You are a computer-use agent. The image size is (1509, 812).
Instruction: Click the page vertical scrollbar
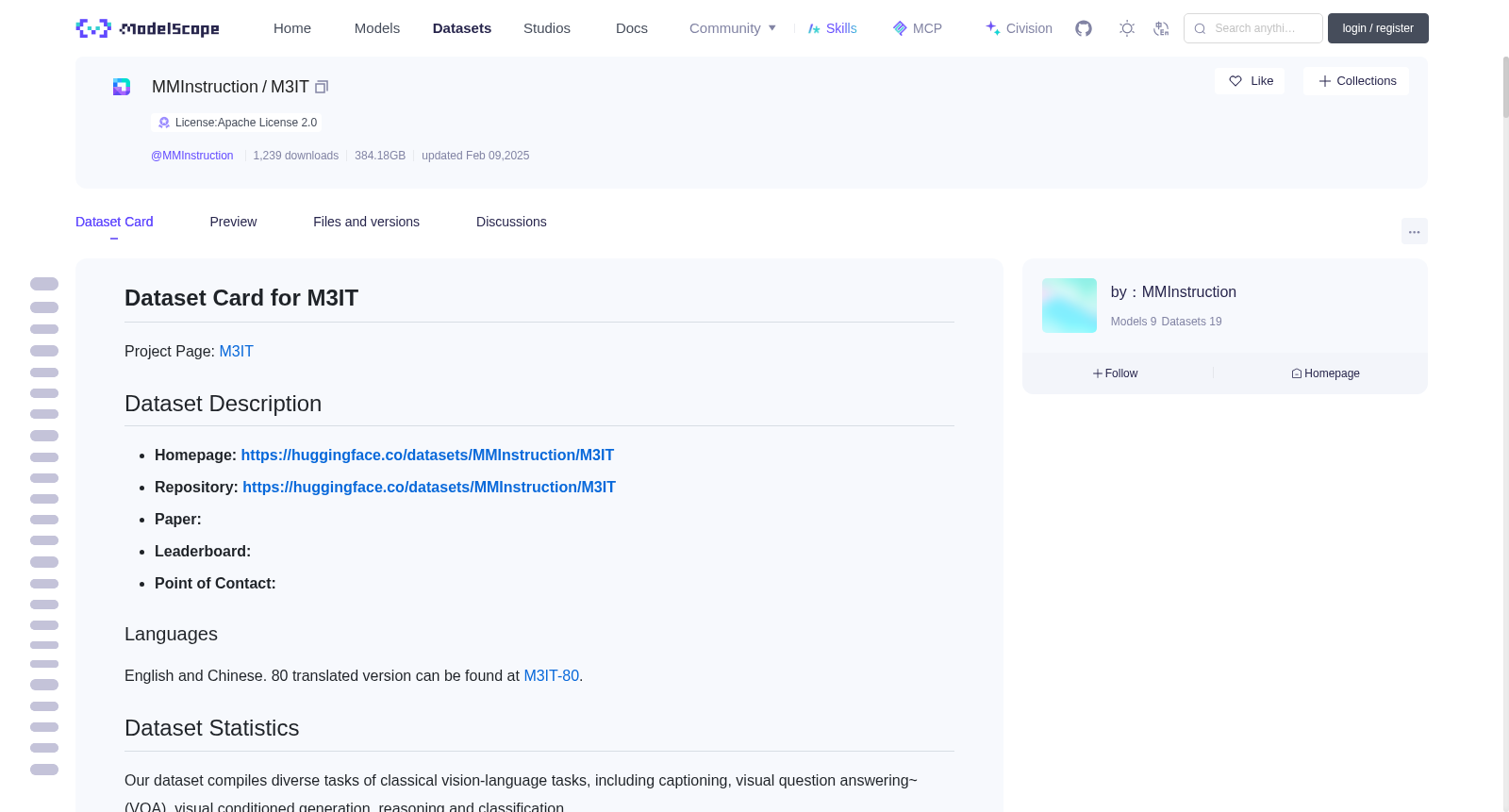tap(1506, 87)
